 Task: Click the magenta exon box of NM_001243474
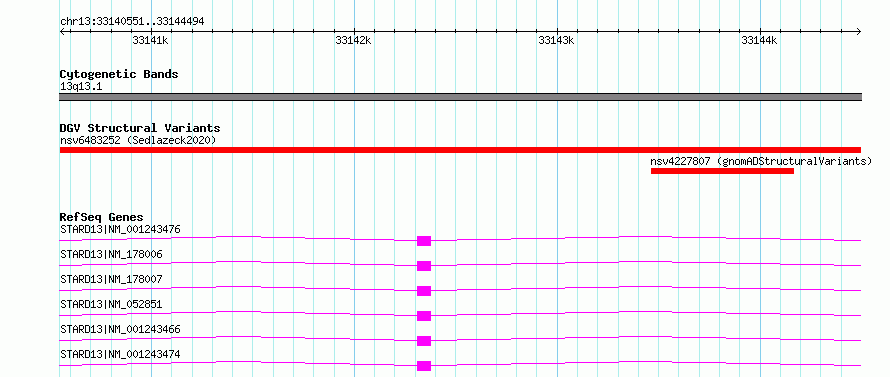click(x=424, y=366)
